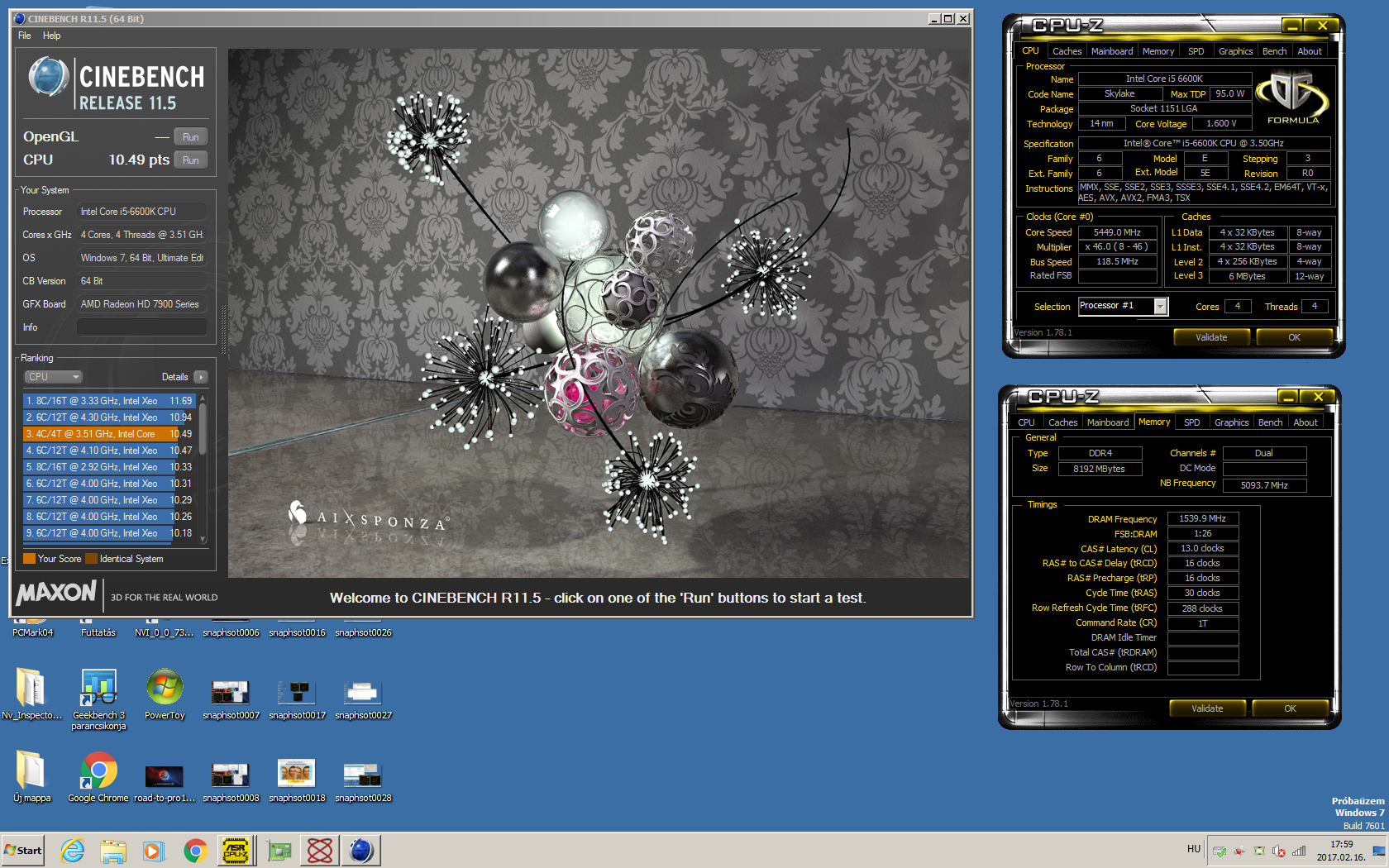The image size is (1389, 868).
Task: Open the snaphsot0027 image file
Action: tap(363, 699)
